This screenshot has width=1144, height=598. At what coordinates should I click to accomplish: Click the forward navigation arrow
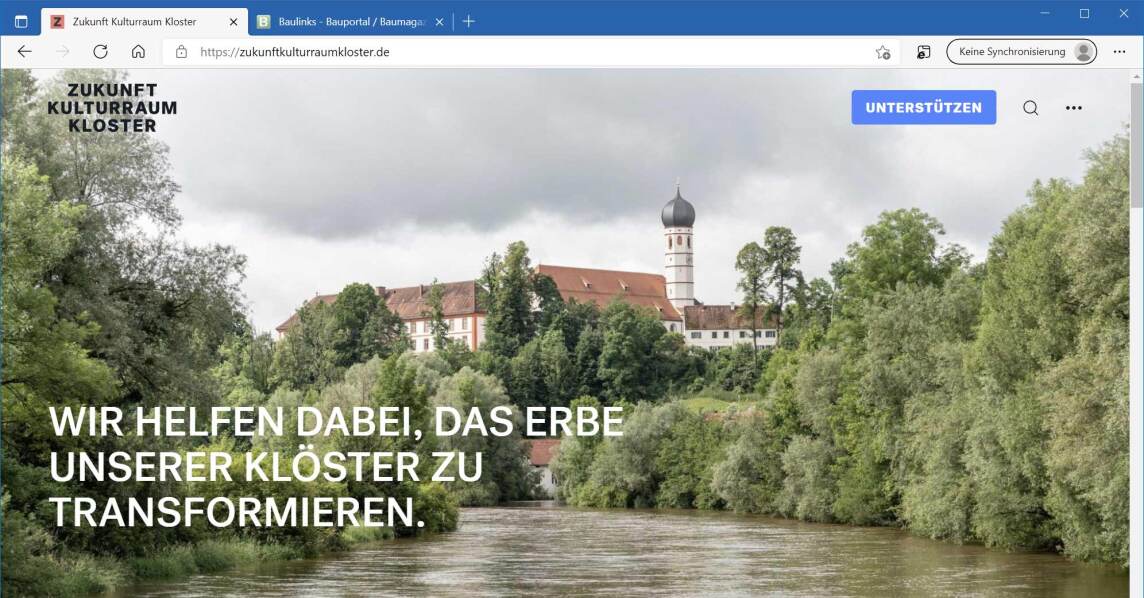tap(63, 52)
